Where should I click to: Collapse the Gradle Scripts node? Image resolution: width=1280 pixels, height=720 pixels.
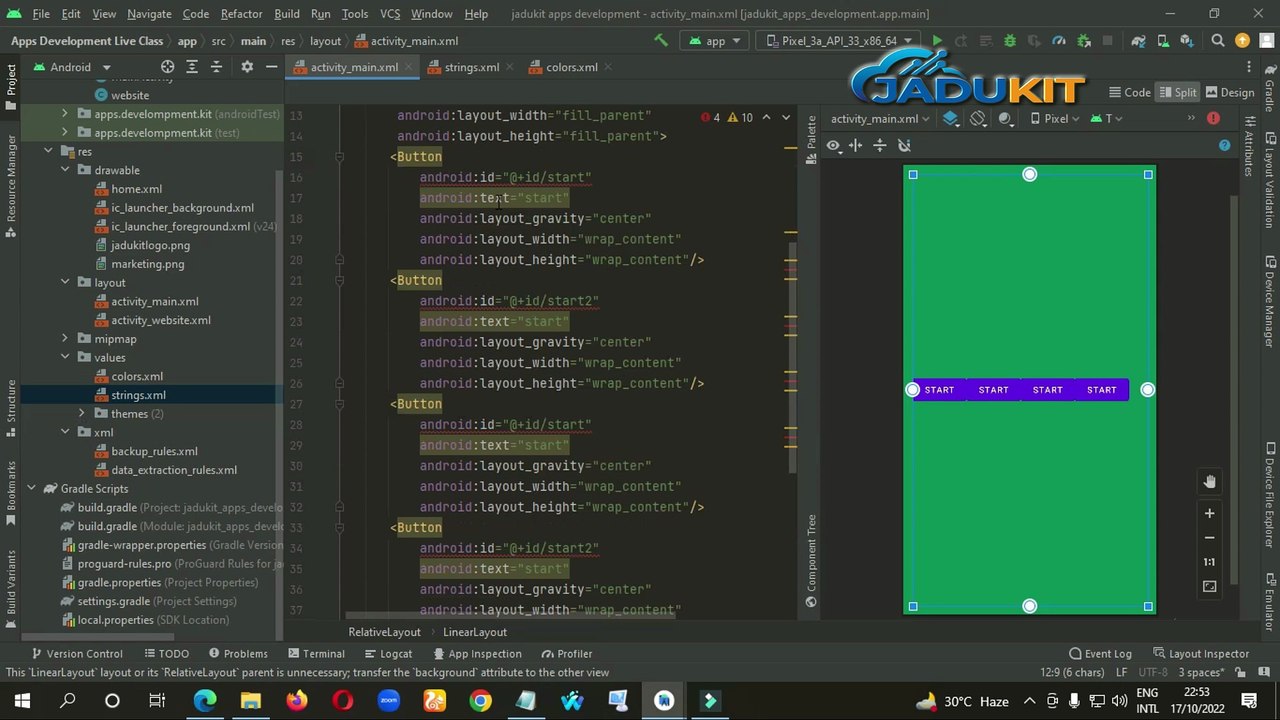(x=31, y=489)
